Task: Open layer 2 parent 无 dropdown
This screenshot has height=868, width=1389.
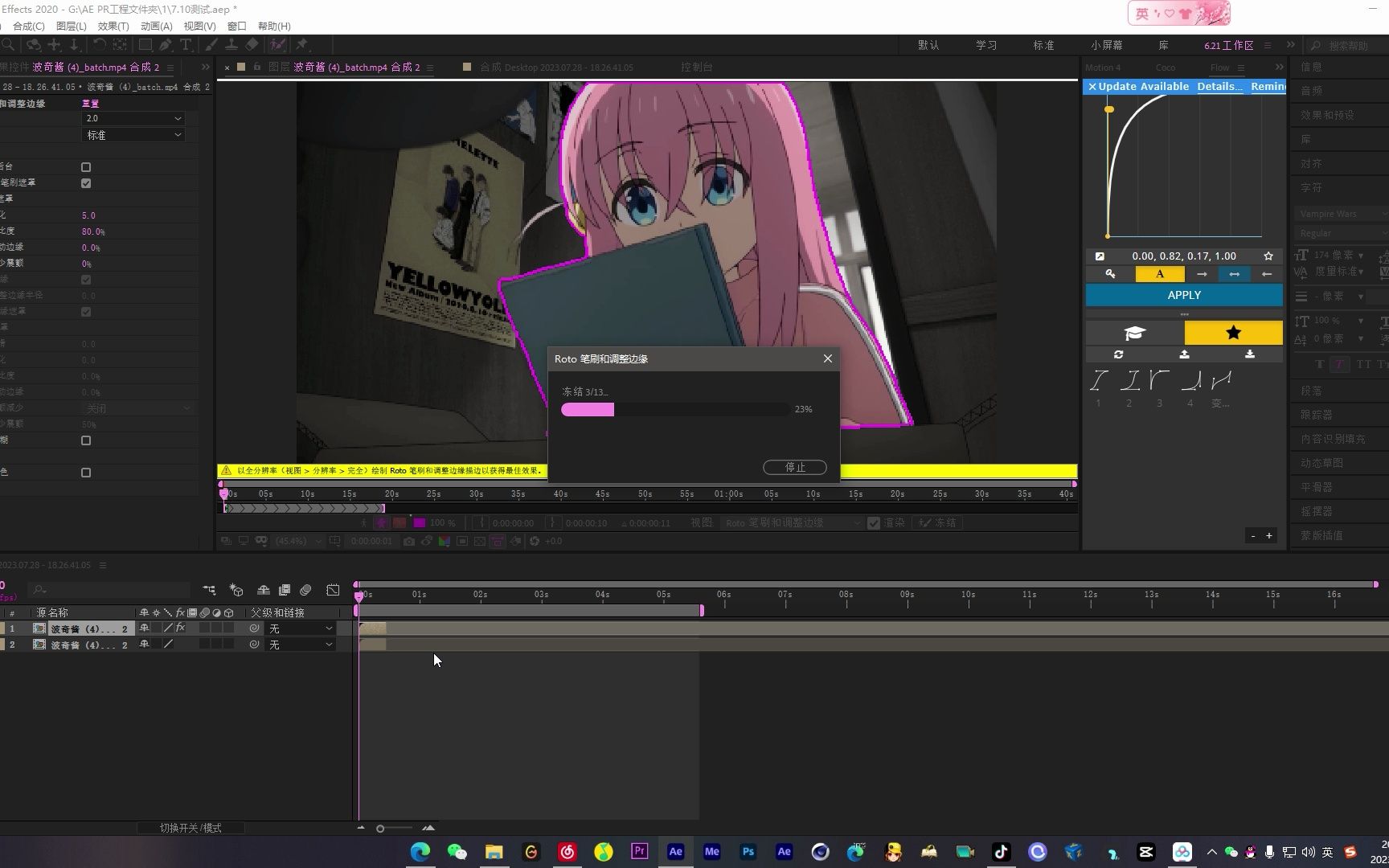Action: [301, 645]
